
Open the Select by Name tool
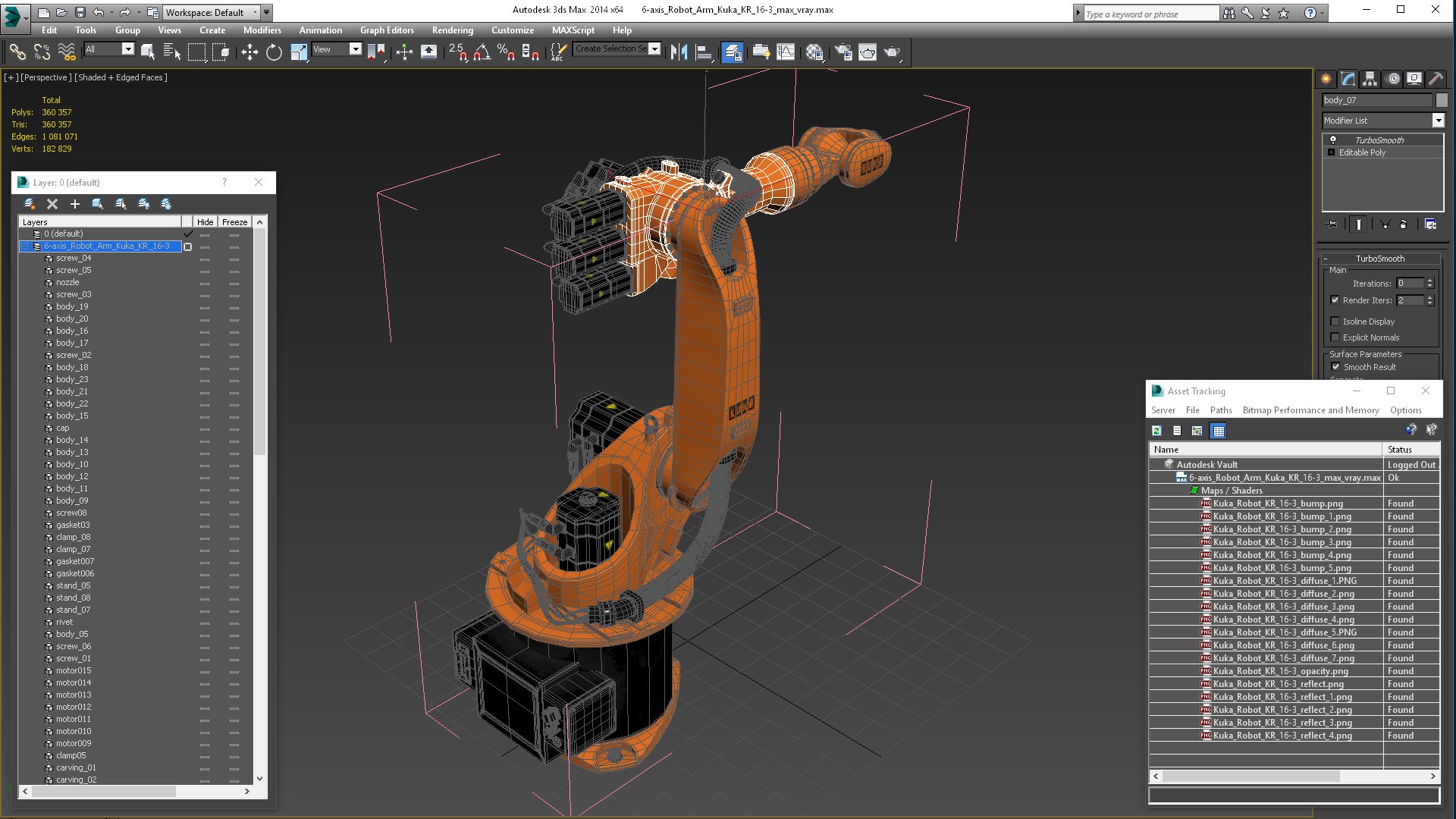(x=172, y=52)
